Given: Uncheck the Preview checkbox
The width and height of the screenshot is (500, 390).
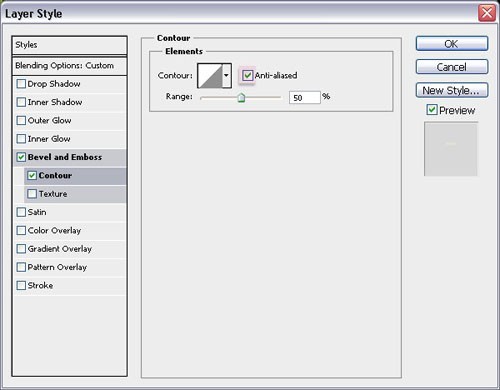Looking at the screenshot, I should [432, 110].
